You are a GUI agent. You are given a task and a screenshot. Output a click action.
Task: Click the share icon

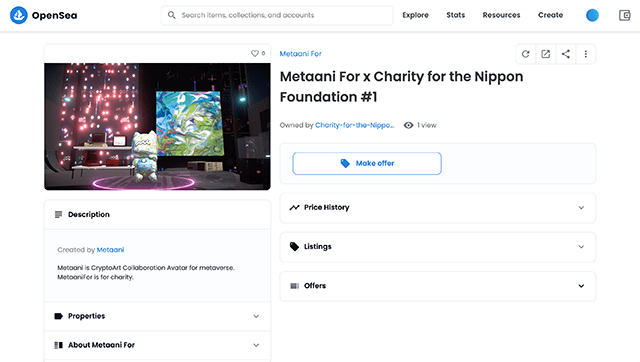coord(566,54)
